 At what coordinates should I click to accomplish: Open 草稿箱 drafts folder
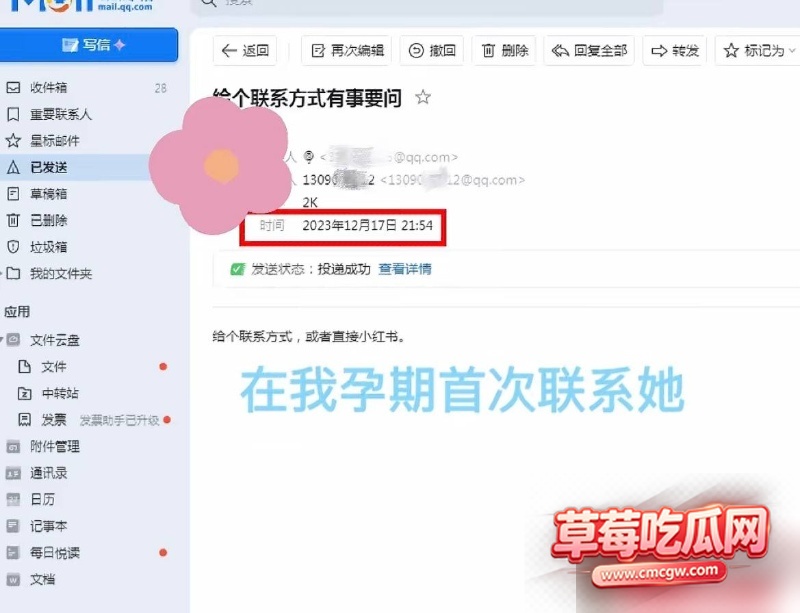(x=48, y=194)
